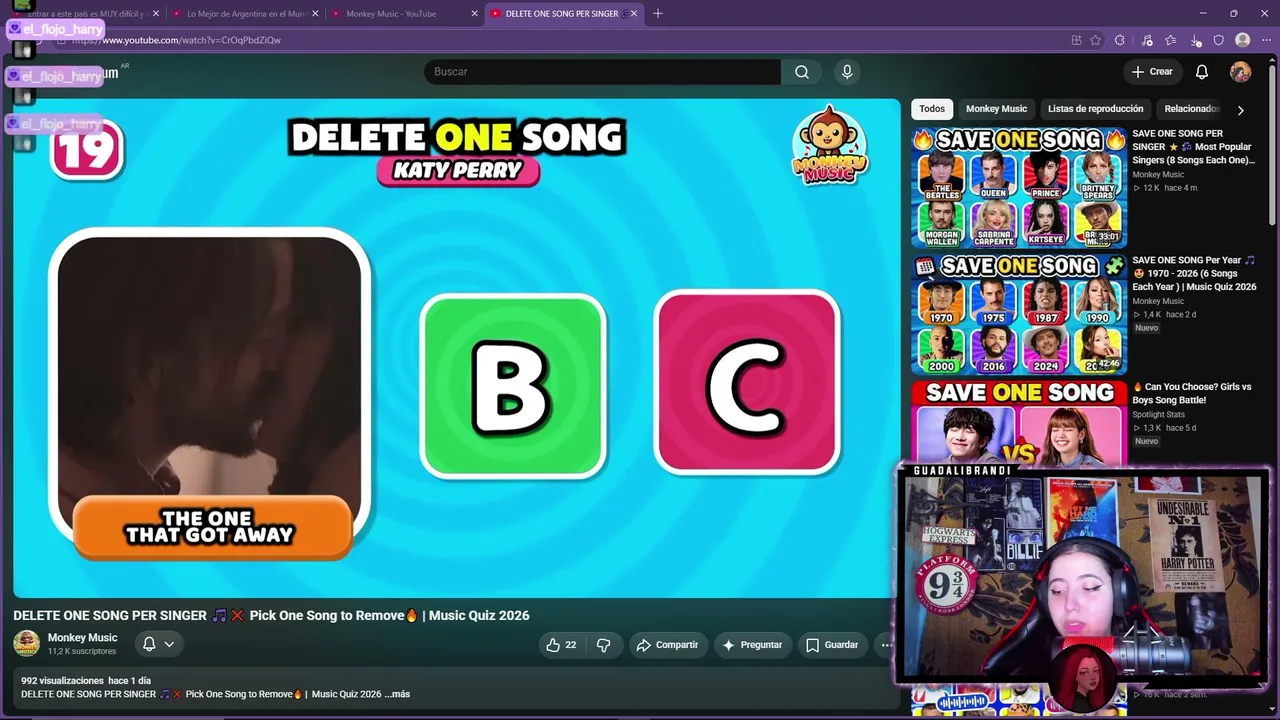This screenshot has width=1280, height=720.
Task: Select the Todos filter chip
Action: [932, 109]
